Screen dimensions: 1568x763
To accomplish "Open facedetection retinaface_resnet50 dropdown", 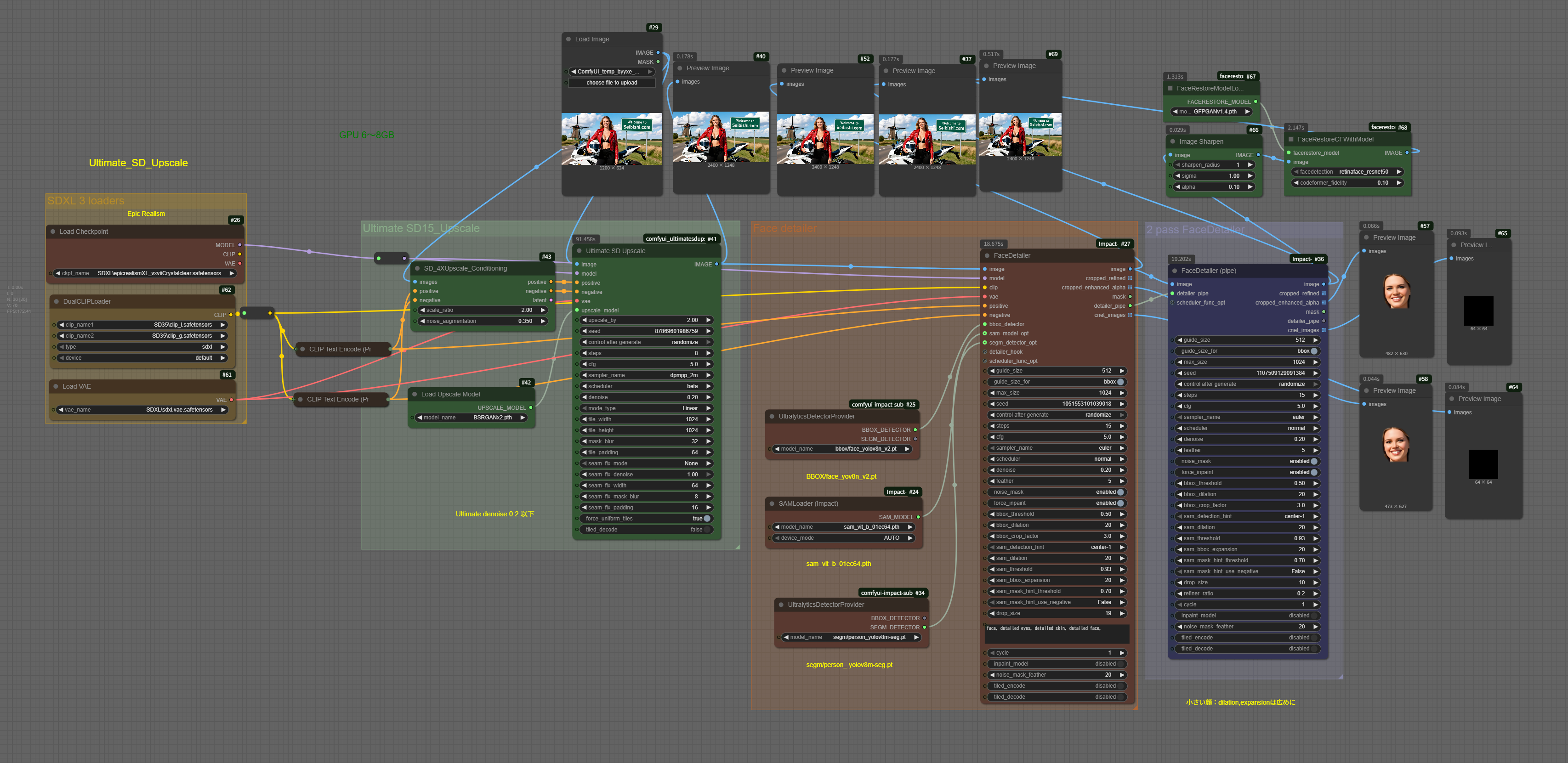I will [1348, 172].
